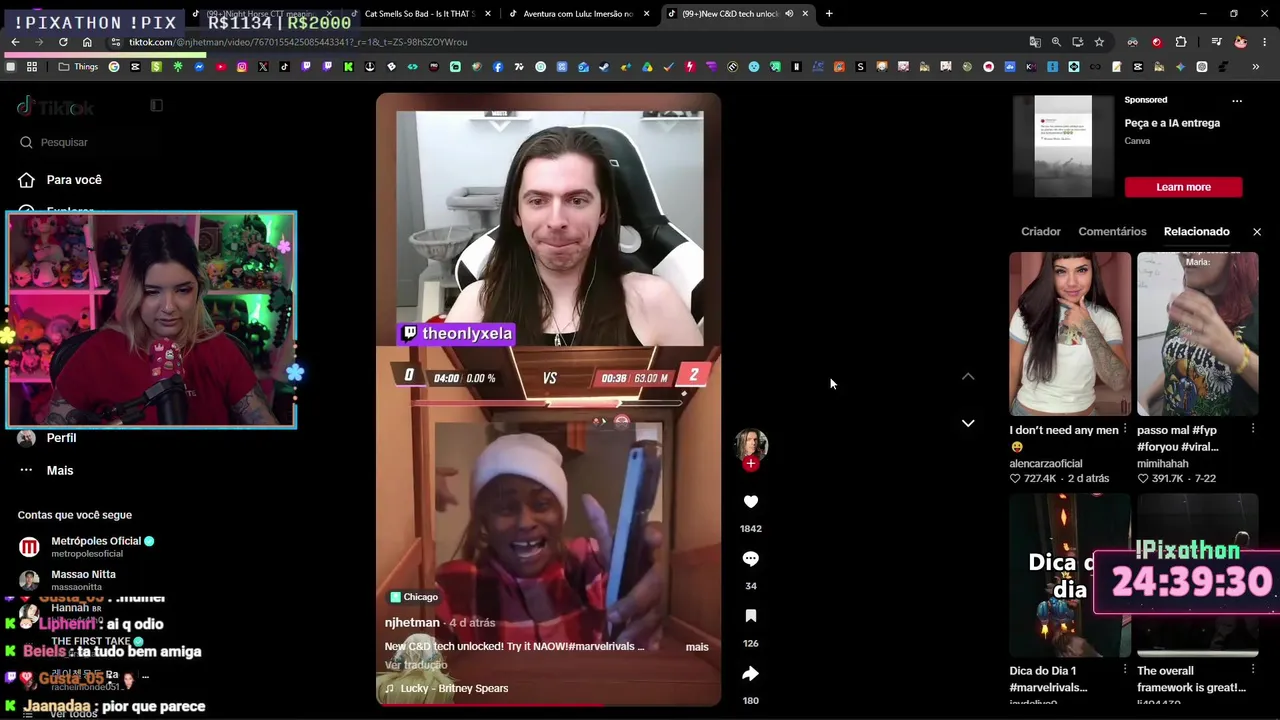Open options for 'passo mal #fyp' video

1253,429
